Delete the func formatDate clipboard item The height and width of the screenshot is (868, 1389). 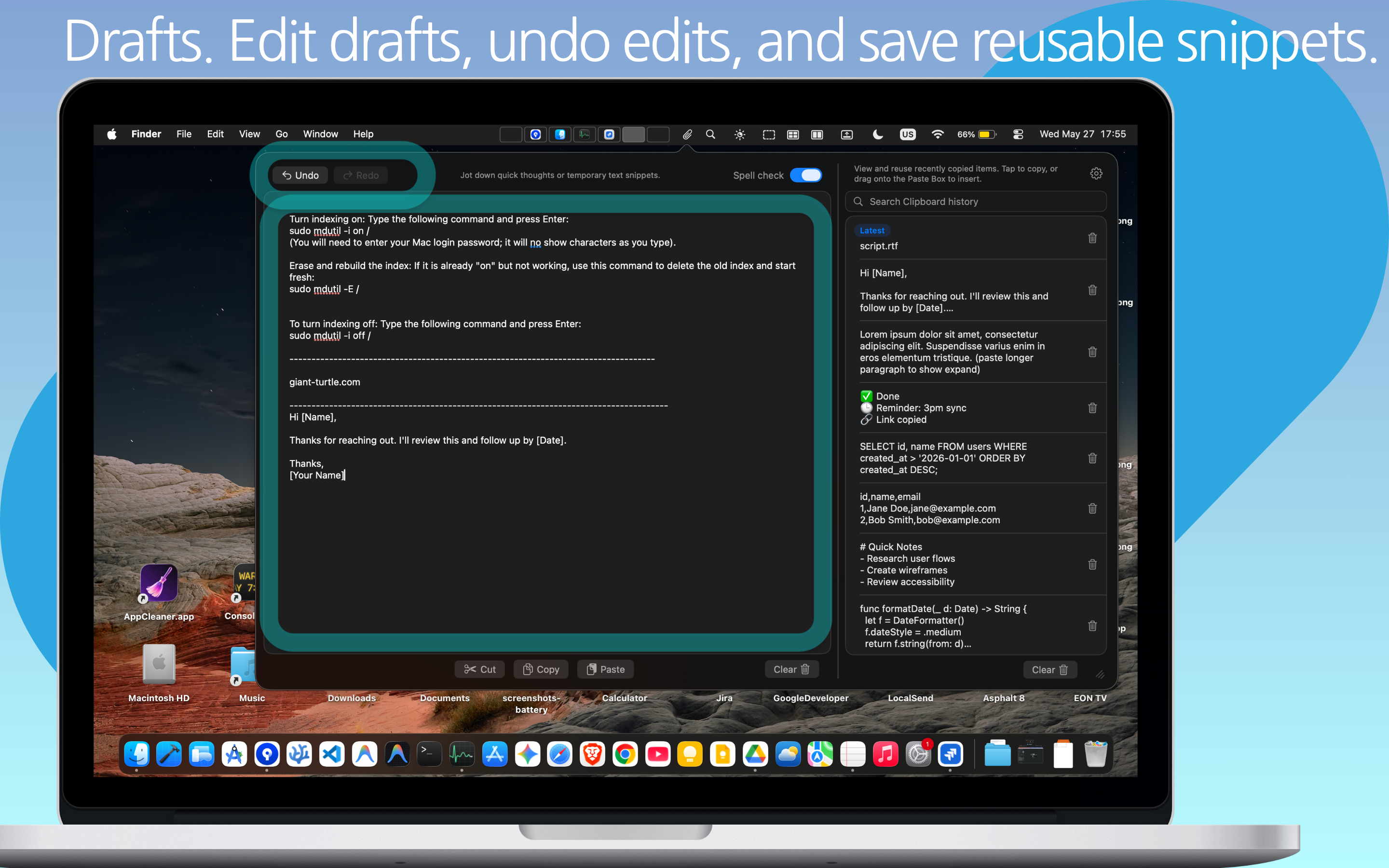tap(1092, 626)
